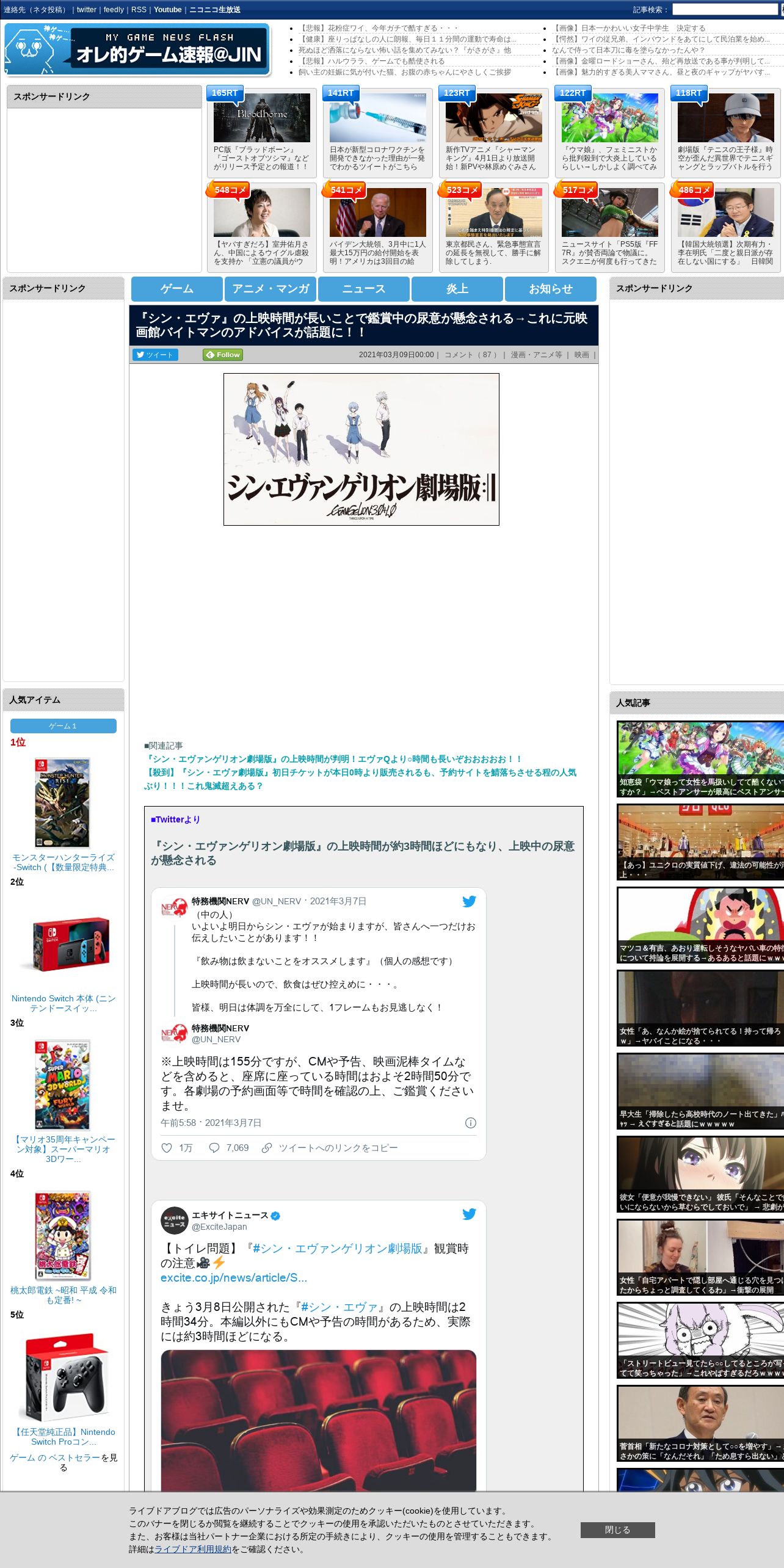
Task: Open the vaccine syringe article thumbnail
Action: pyautogui.click(x=377, y=118)
